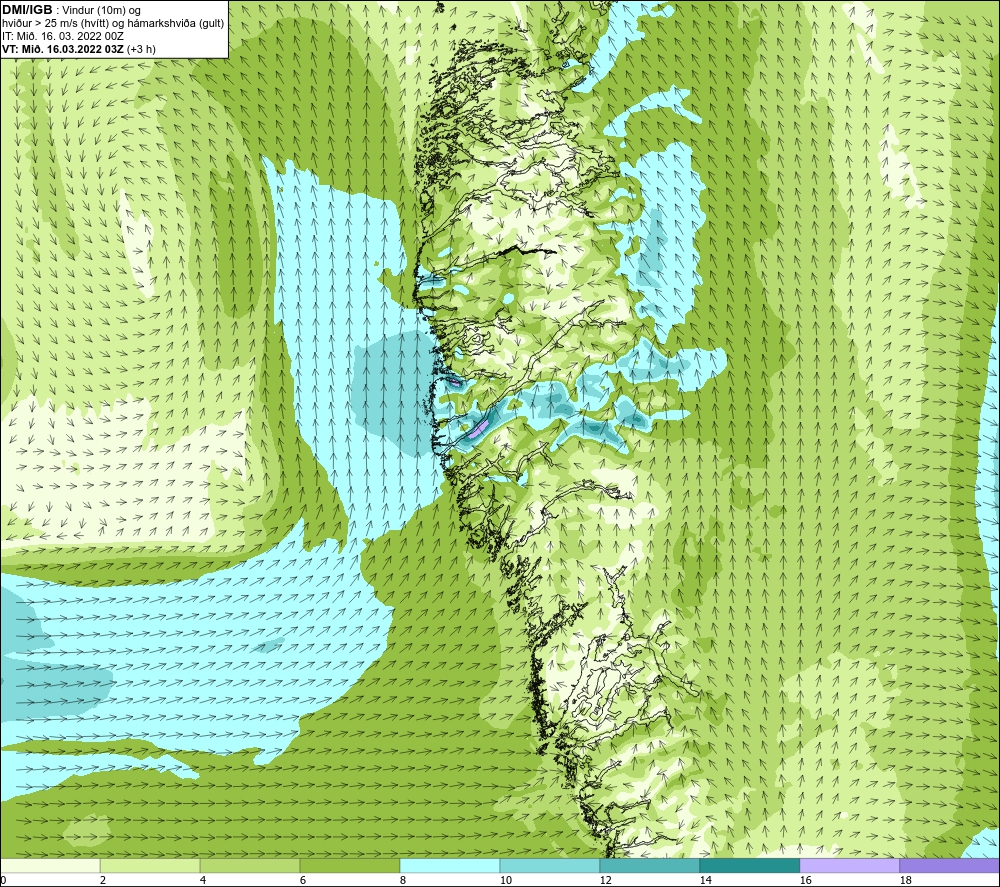Click the legend scale label '14'
Viewport: 1000px width, 887px height.
(x=705, y=881)
